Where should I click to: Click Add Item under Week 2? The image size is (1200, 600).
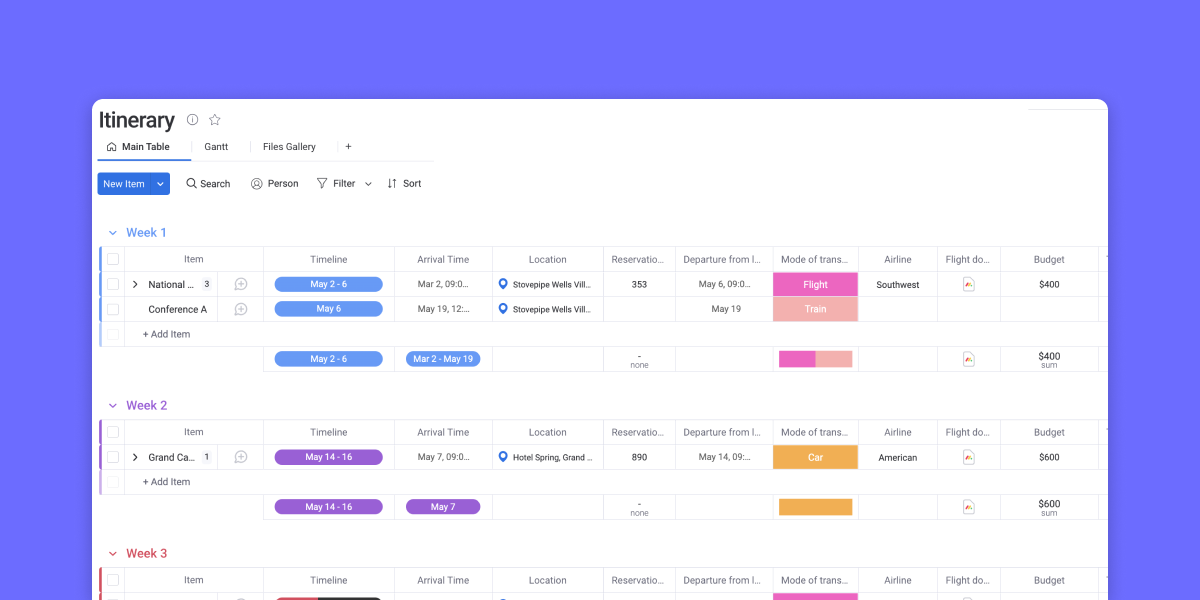coord(166,481)
